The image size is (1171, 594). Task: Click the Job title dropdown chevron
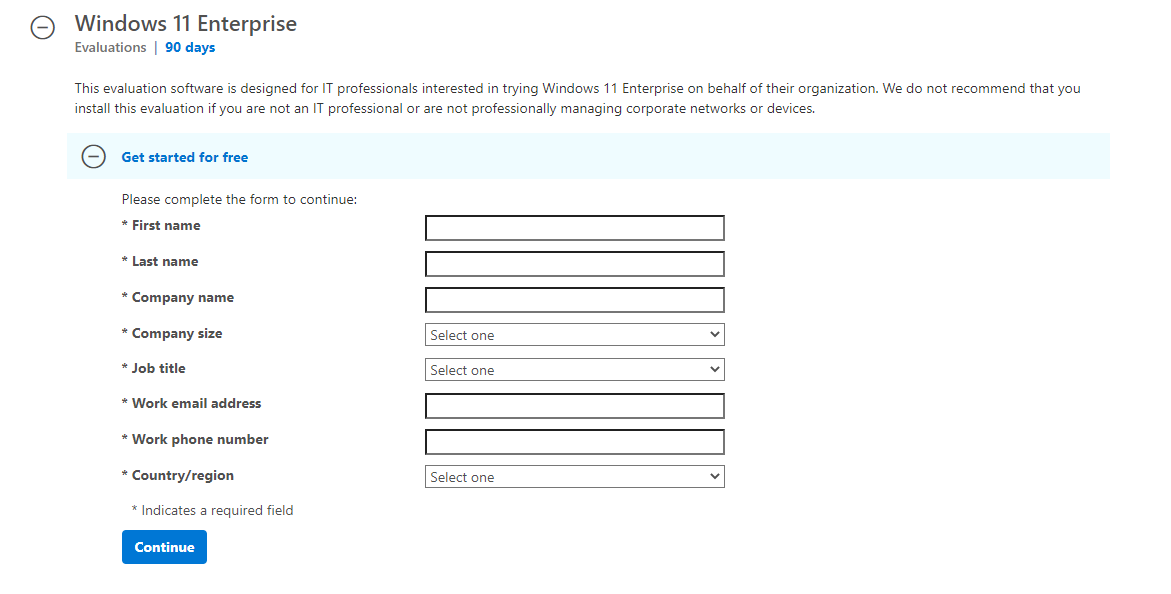[715, 369]
